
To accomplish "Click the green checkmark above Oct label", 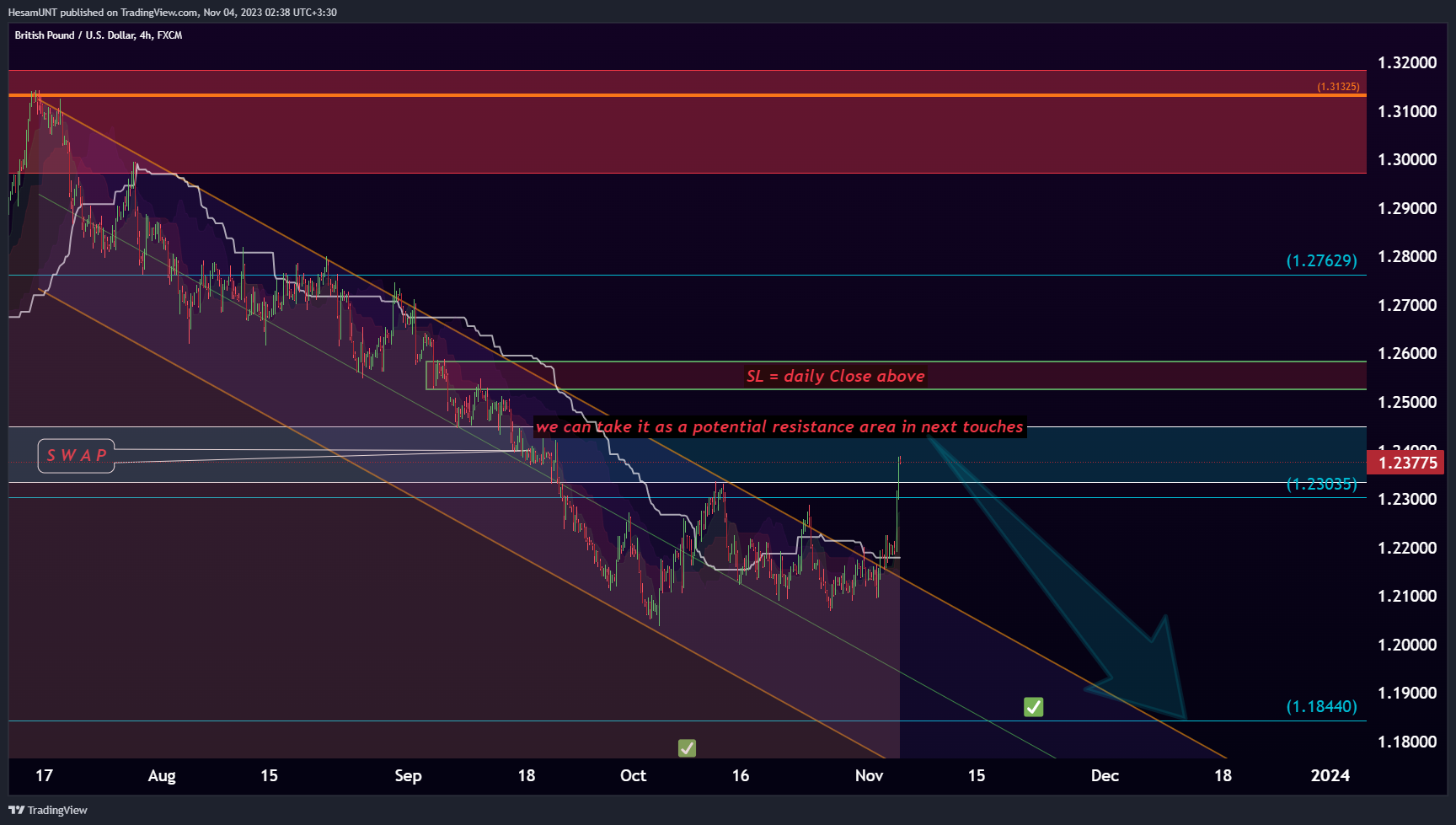I will coord(687,747).
